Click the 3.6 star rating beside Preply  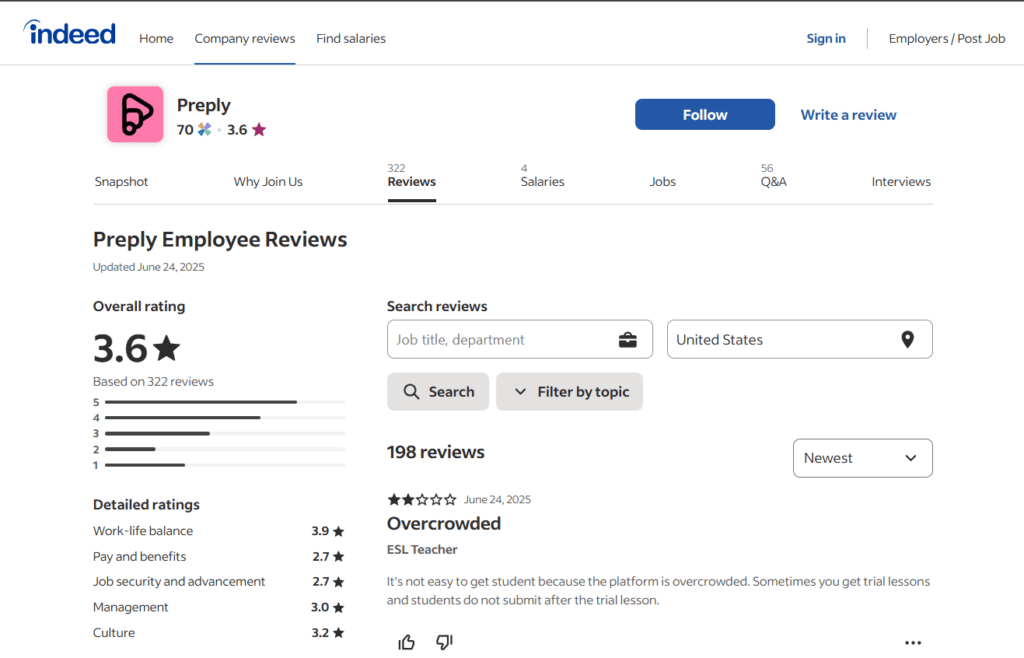pos(246,130)
